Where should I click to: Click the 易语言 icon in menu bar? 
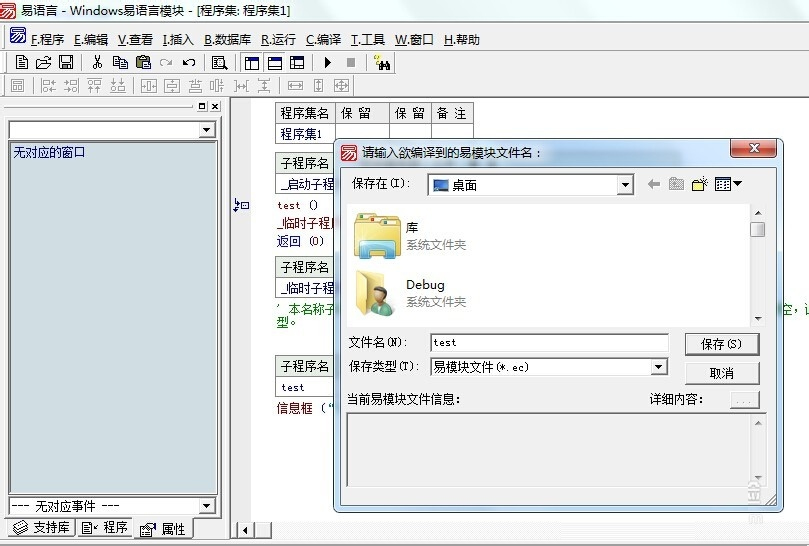[18, 36]
